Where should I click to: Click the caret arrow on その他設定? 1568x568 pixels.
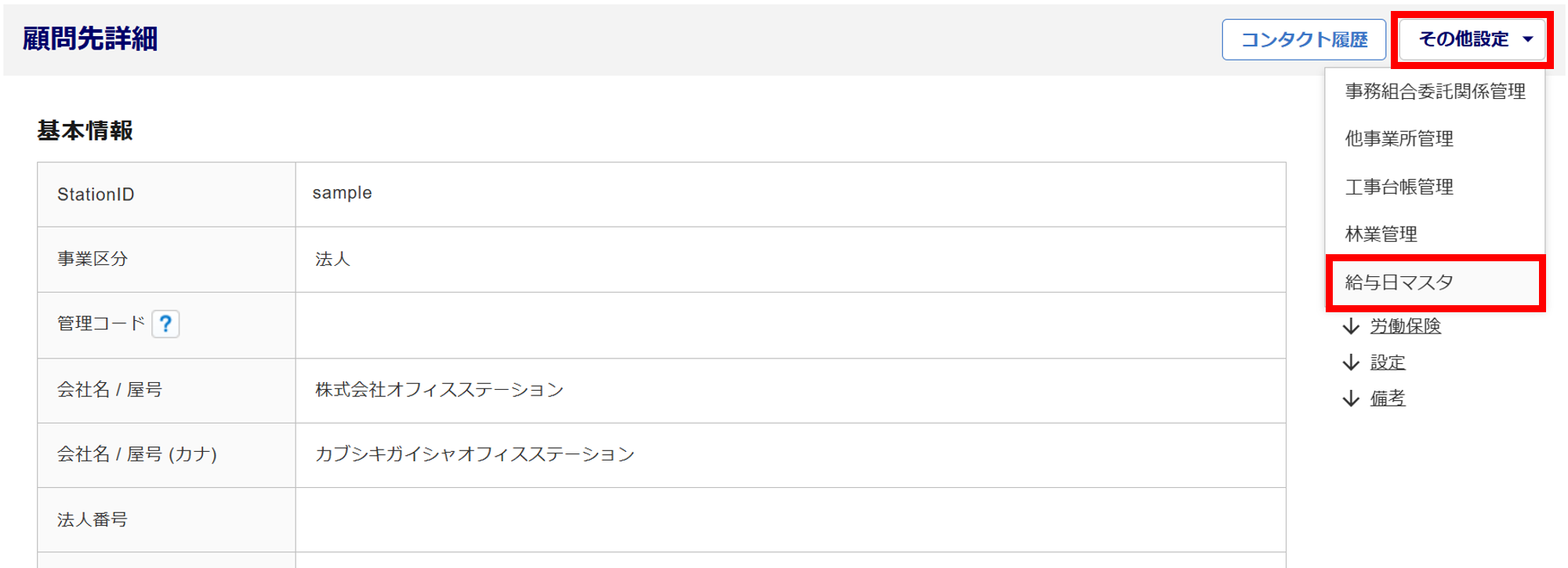pos(1528,39)
